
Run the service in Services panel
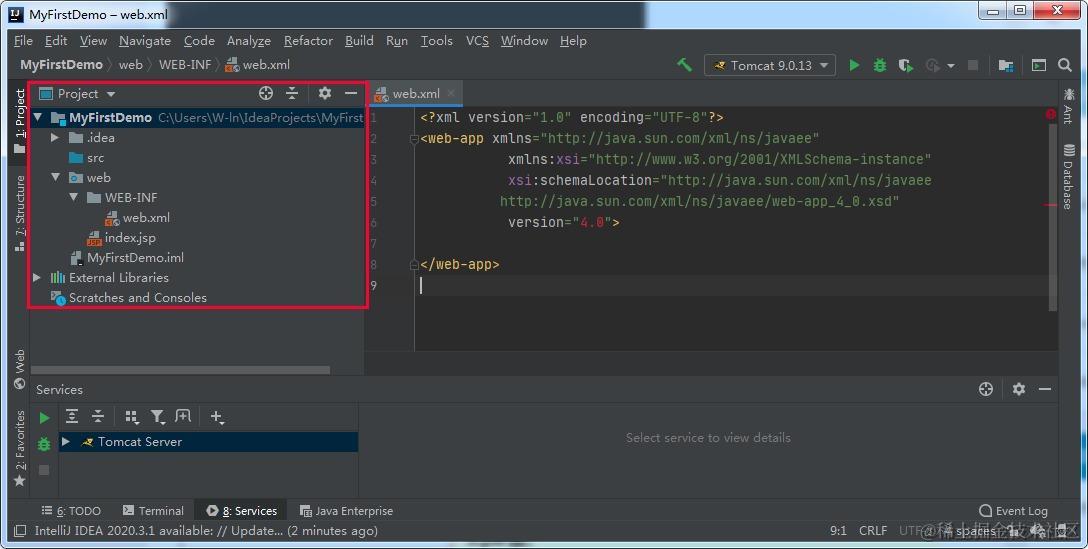(x=44, y=417)
